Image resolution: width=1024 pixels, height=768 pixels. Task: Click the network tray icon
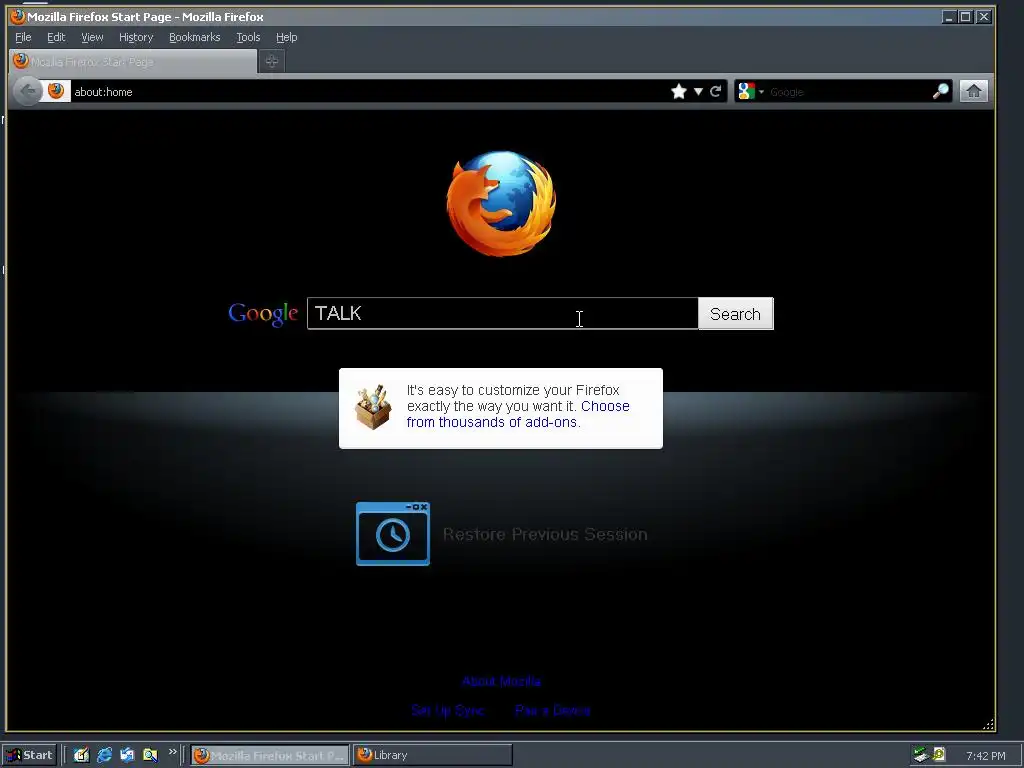pos(921,755)
